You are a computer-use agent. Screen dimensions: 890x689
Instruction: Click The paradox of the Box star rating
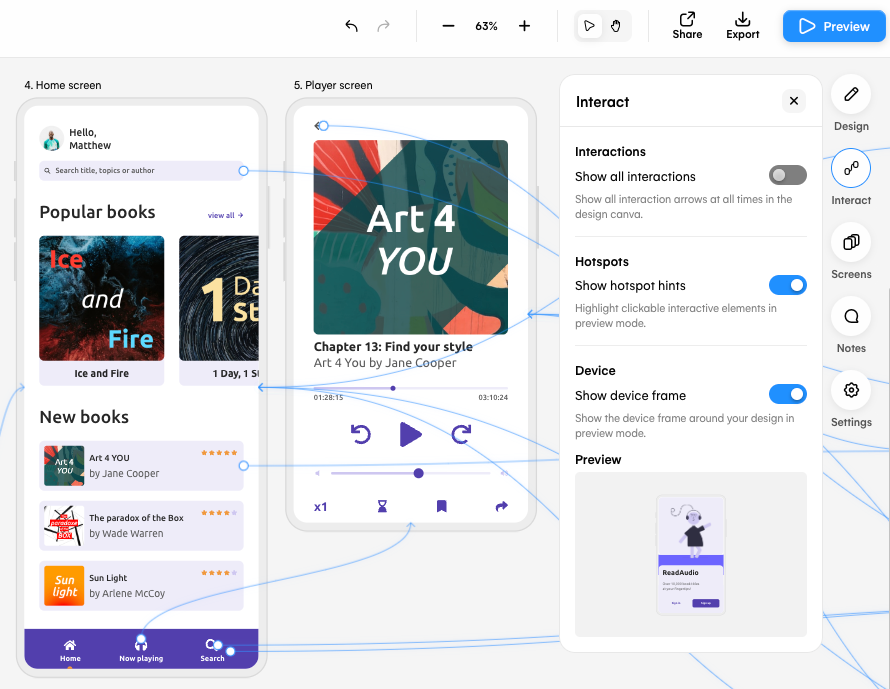[x=219, y=512]
